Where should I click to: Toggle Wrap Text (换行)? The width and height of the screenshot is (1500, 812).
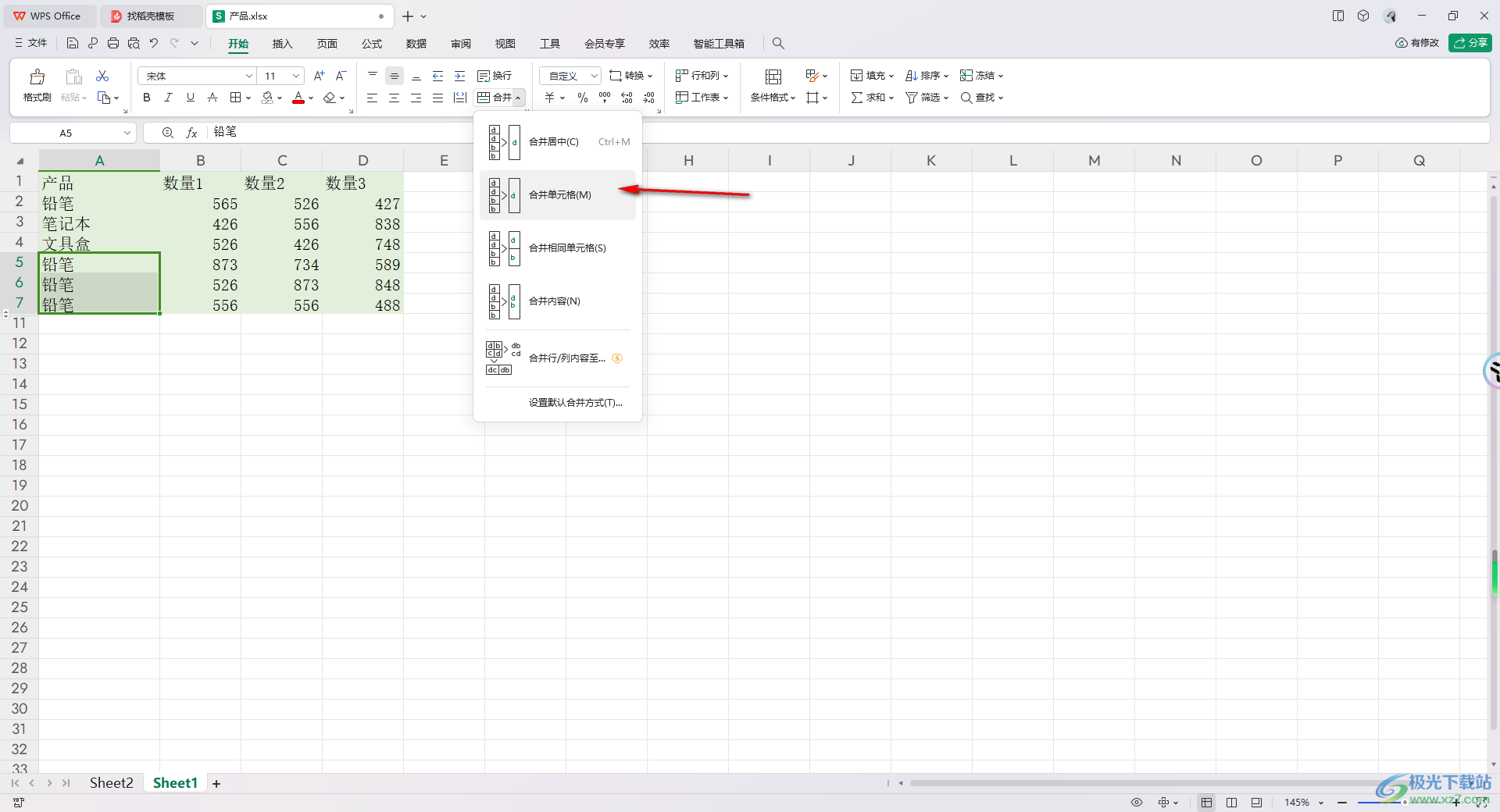coord(495,76)
